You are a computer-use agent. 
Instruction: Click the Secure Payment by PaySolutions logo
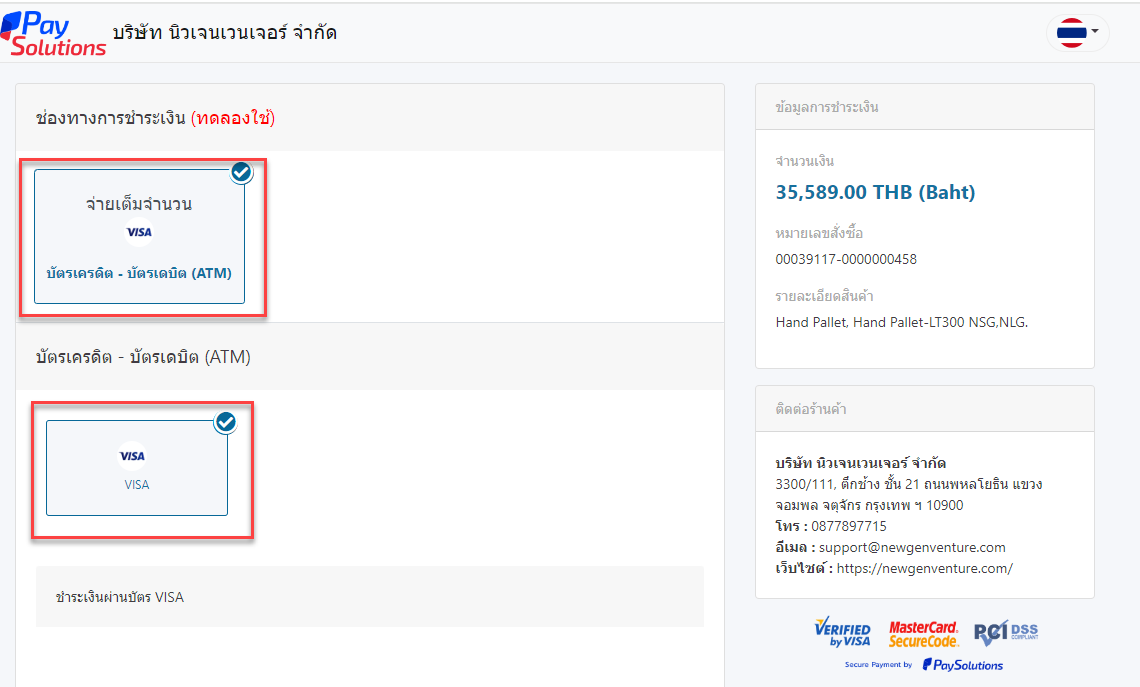coord(924,665)
